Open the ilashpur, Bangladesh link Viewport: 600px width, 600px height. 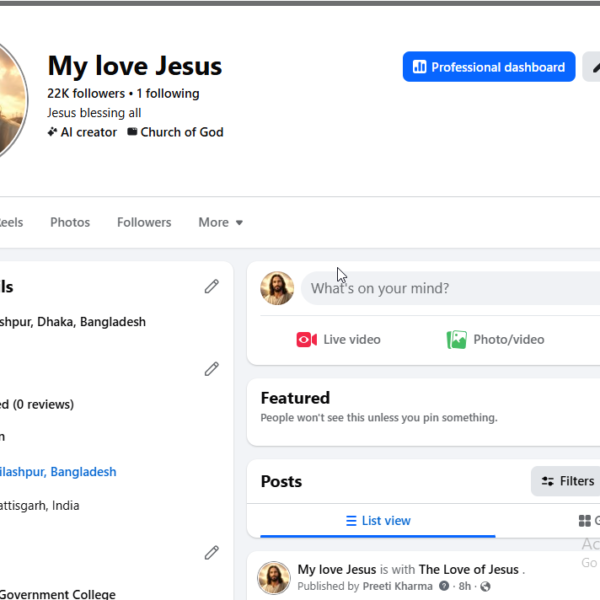58,472
